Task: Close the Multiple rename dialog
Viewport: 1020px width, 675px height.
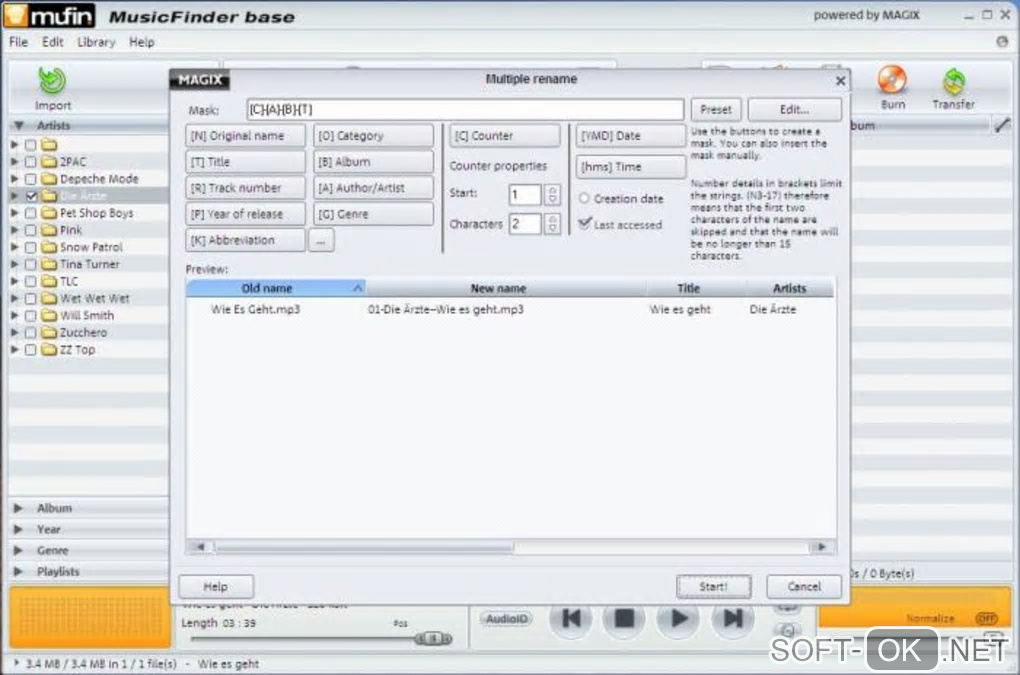Action: (x=840, y=81)
